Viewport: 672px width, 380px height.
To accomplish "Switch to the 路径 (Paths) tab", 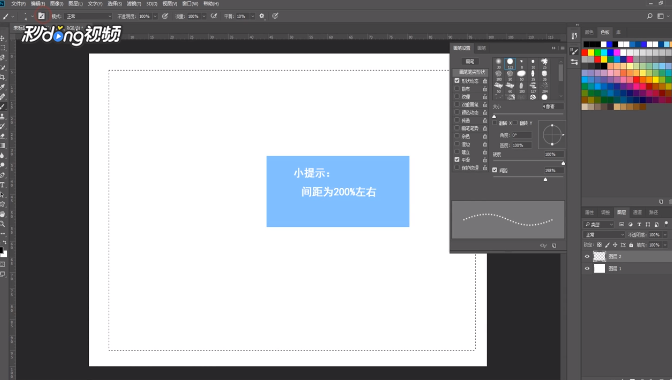I will click(x=654, y=212).
